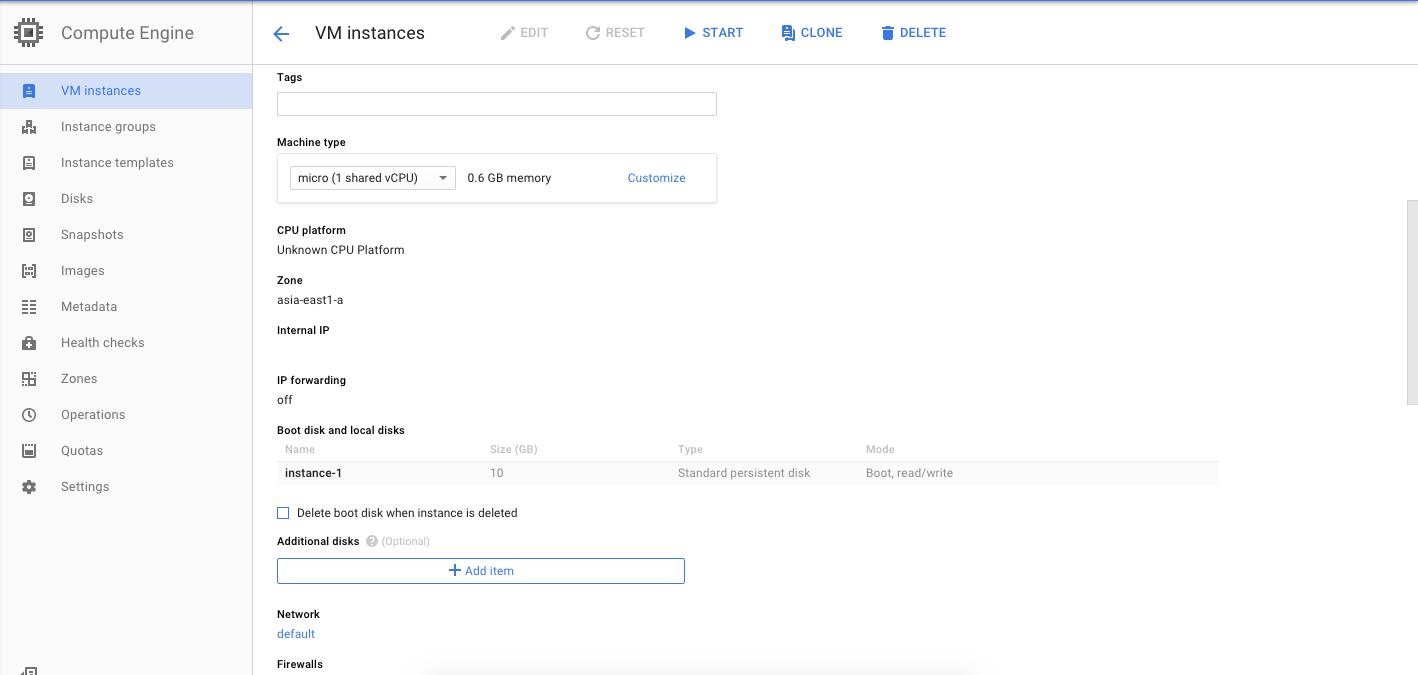The width and height of the screenshot is (1418, 675).
Task: Click the Quotas sidebar icon
Action: pyautogui.click(x=29, y=451)
